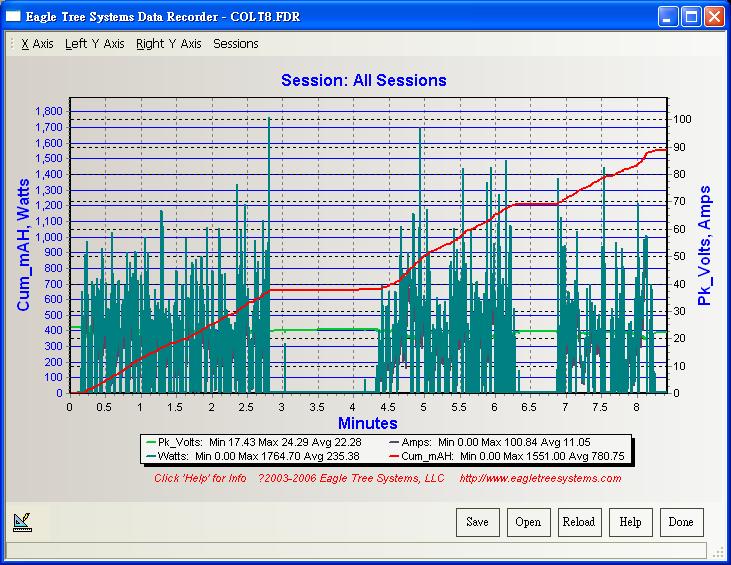Open the Left Y Axis menu
Image resolution: width=731 pixels, height=565 pixels.
(94, 44)
